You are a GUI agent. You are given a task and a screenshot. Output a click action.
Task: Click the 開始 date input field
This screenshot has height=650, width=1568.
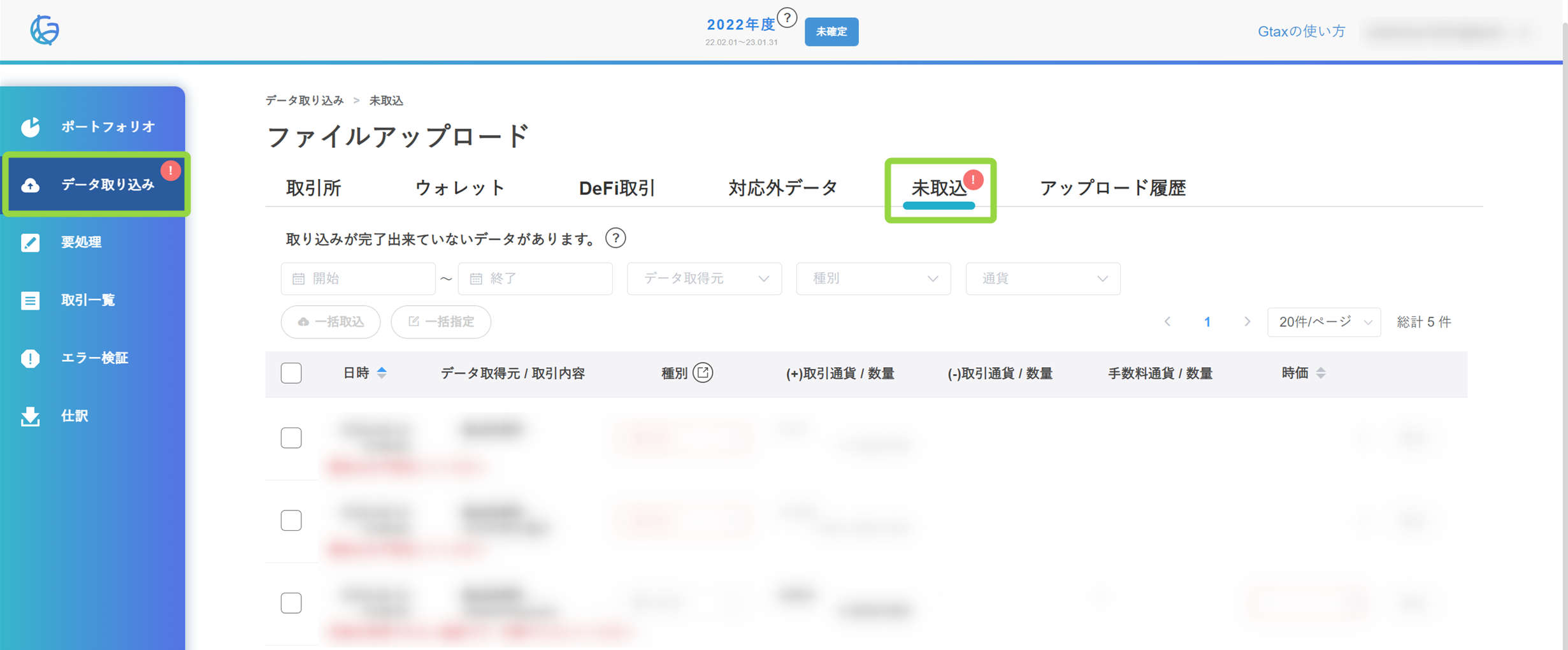[358, 278]
